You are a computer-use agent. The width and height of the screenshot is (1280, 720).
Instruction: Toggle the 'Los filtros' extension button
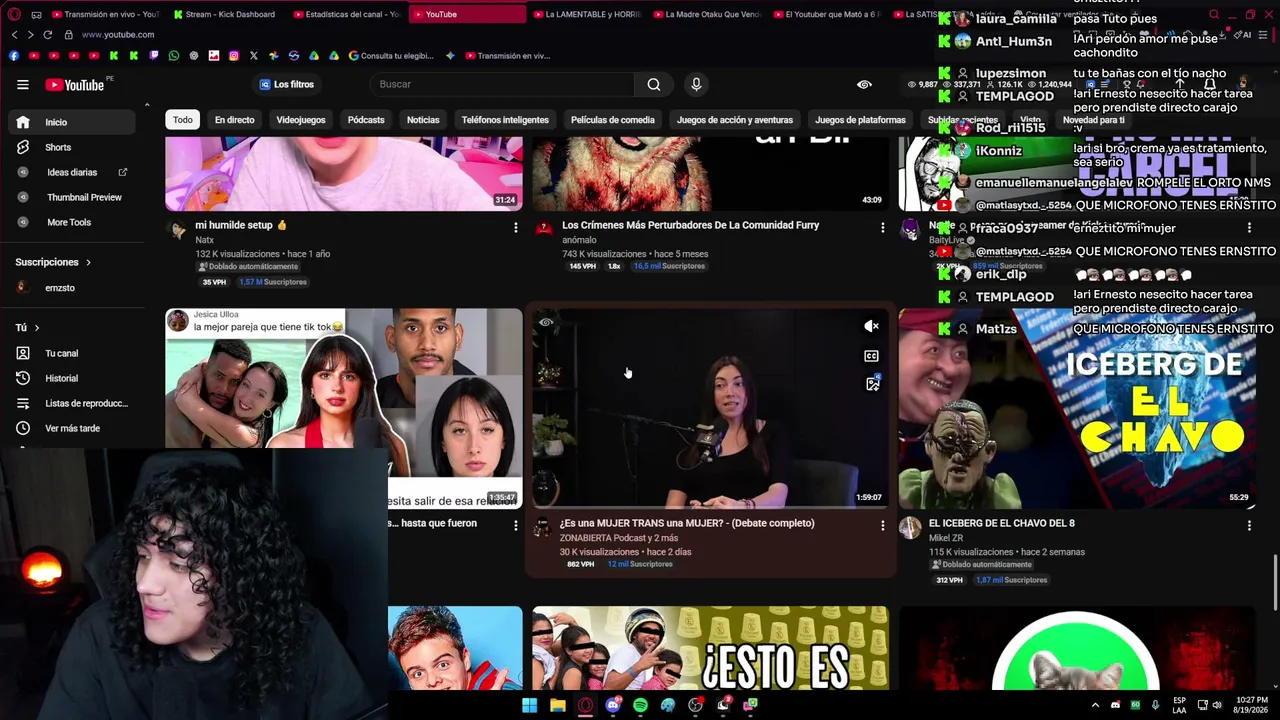(x=287, y=85)
